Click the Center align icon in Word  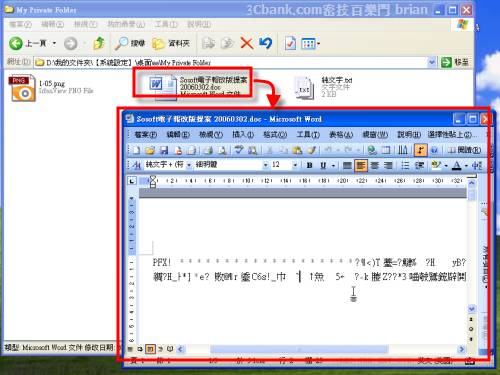pos(375,165)
